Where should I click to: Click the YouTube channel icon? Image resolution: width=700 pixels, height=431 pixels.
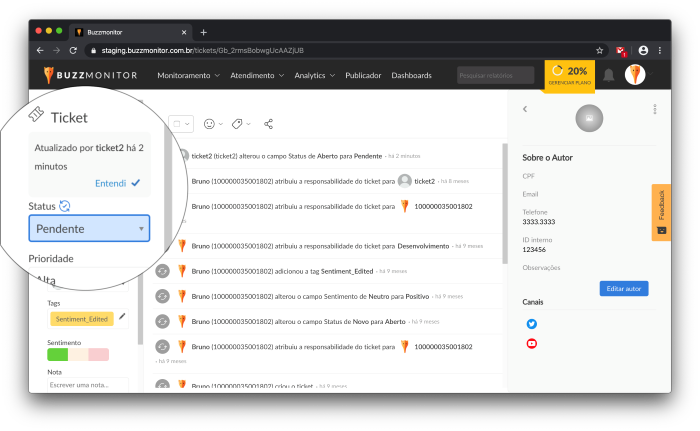pos(532,343)
